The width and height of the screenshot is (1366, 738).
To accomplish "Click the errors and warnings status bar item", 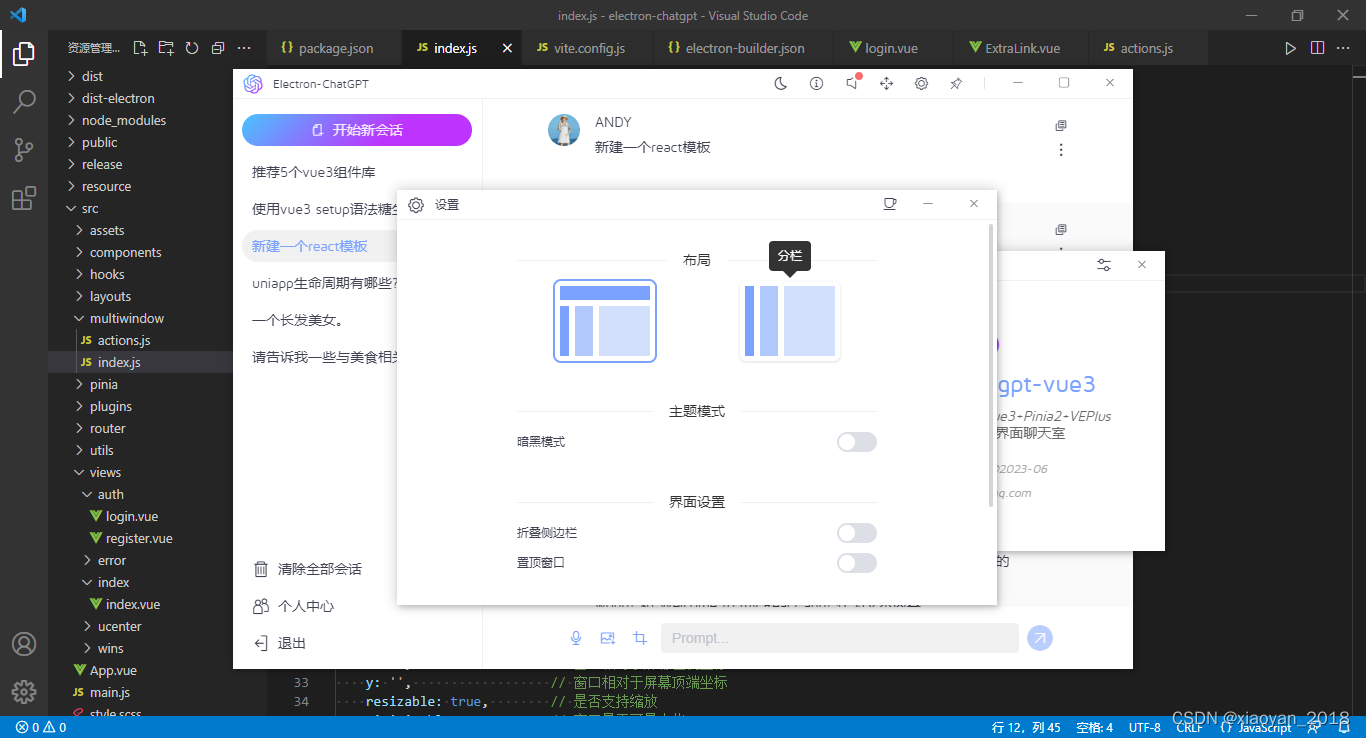I will [x=41, y=727].
